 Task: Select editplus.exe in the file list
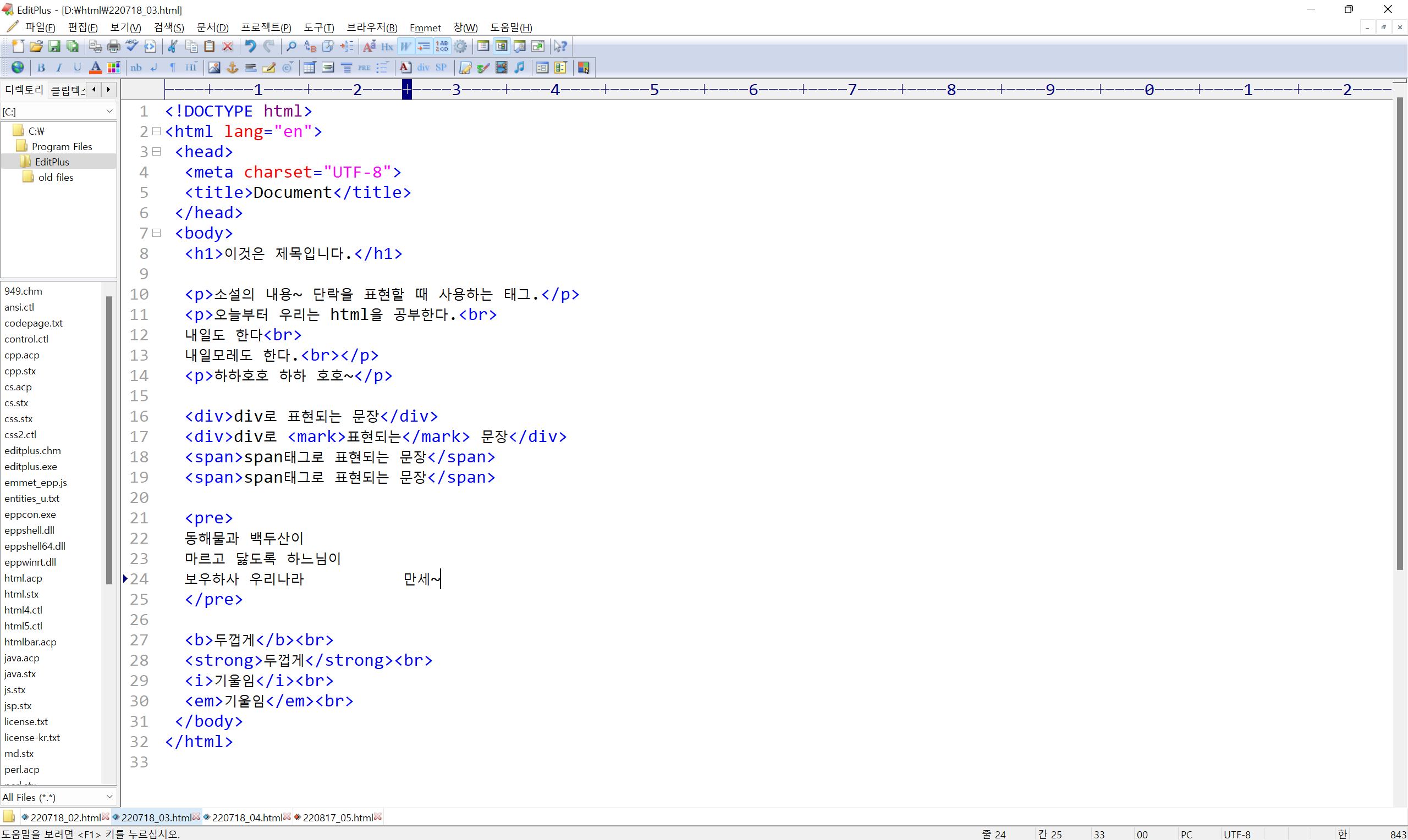pyautogui.click(x=31, y=466)
